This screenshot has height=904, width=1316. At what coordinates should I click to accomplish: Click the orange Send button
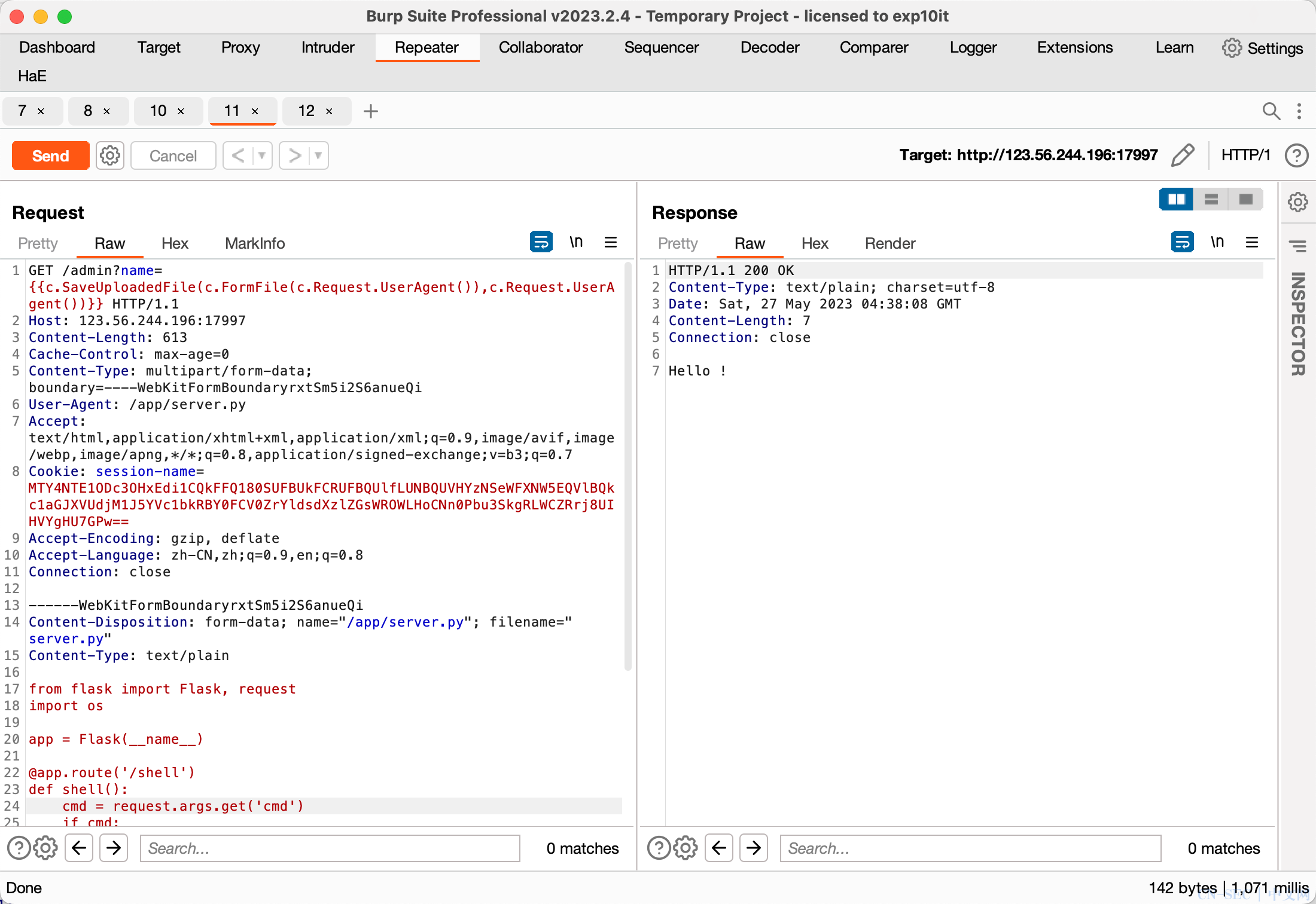[x=51, y=155]
